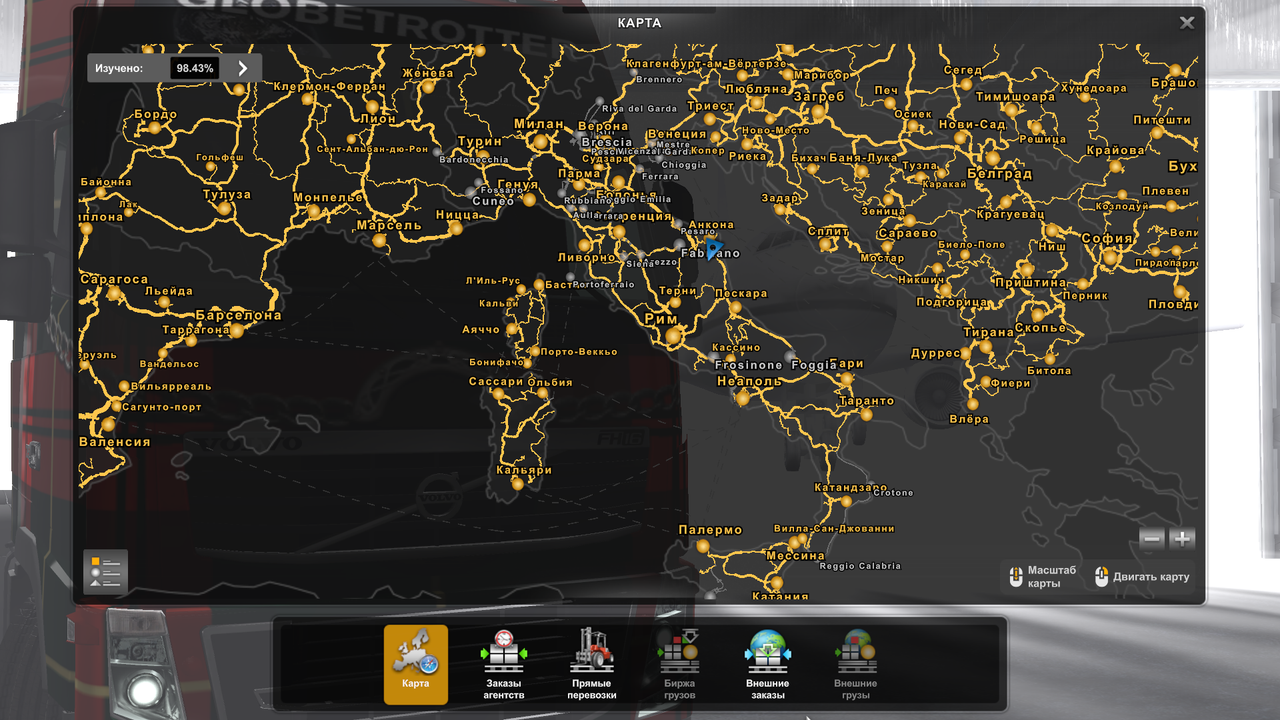The height and width of the screenshot is (720, 1280).
Task: Click the Аяччо city marker
Action: (x=512, y=328)
